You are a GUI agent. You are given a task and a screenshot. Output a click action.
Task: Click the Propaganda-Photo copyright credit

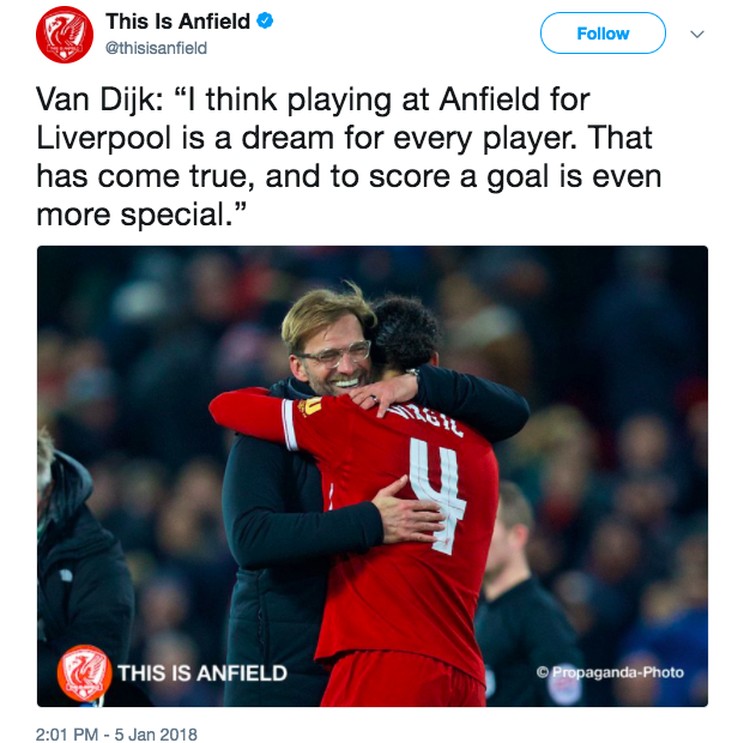[x=610, y=672]
